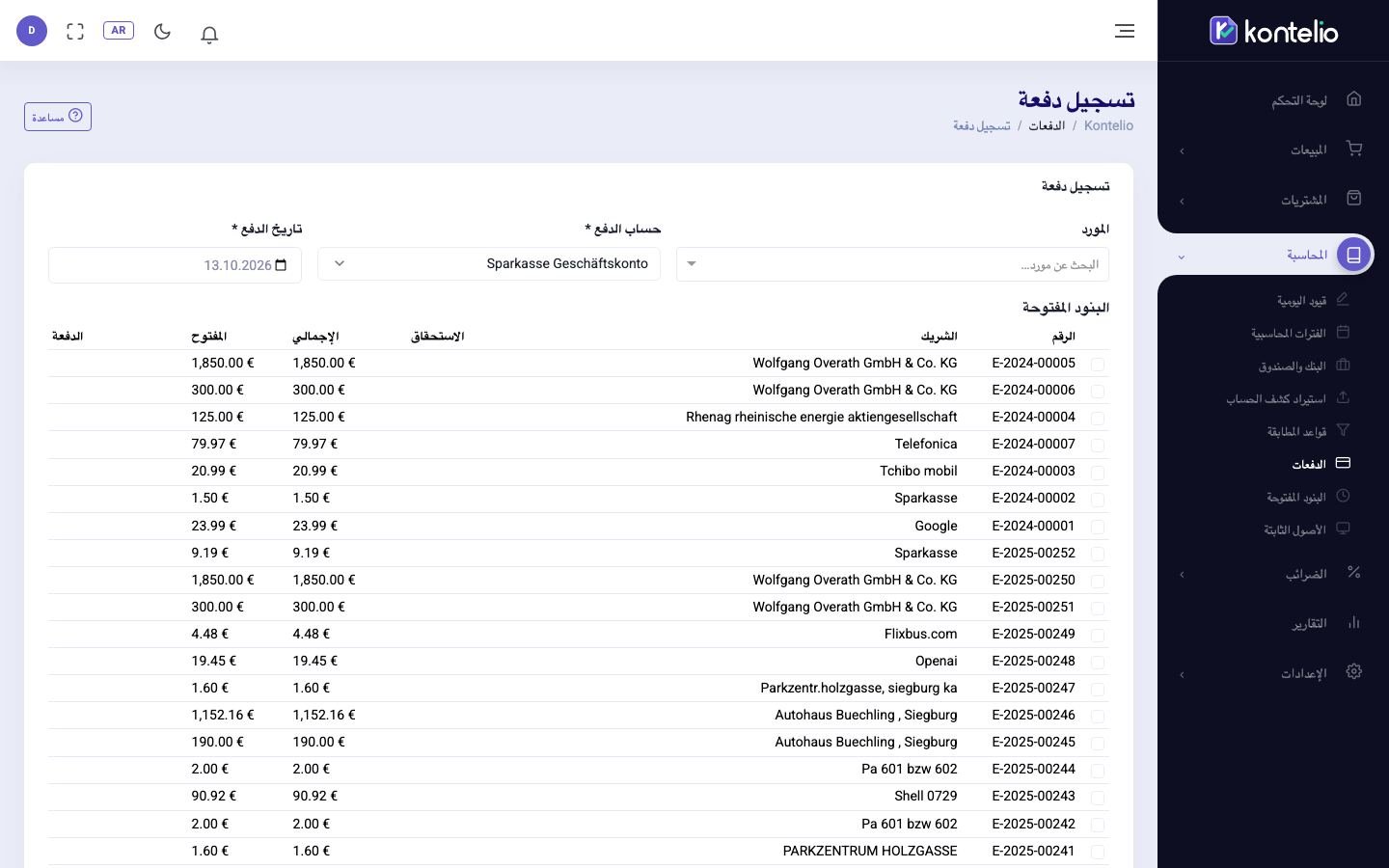The height and width of the screenshot is (868, 1389).
Task: Switch language with AR button
Action: click(x=119, y=31)
